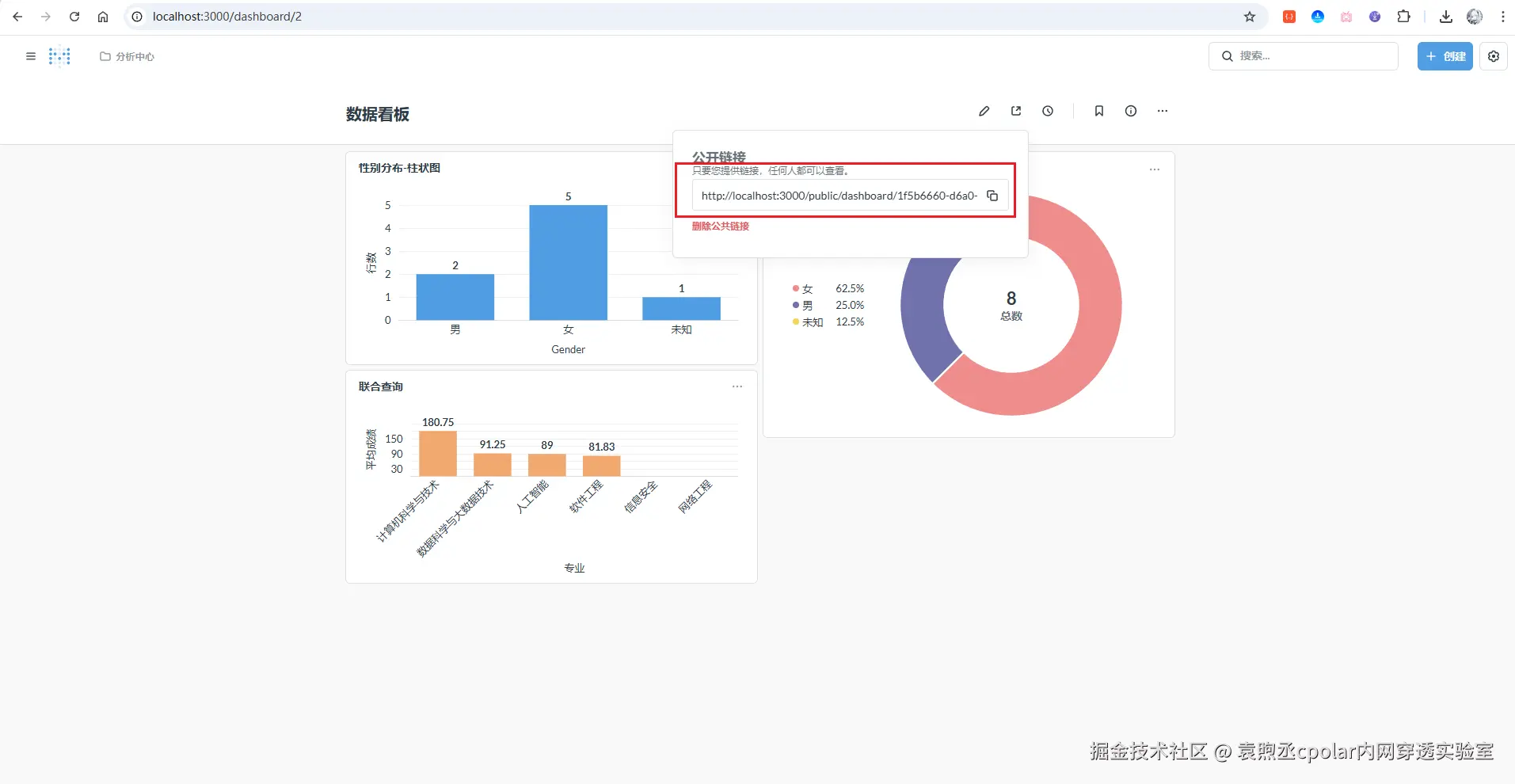Screen dimensions: 1515x784
Task: Open the dashboard sharing icon
Action: pyautogui.click(x=1016, y=111)
